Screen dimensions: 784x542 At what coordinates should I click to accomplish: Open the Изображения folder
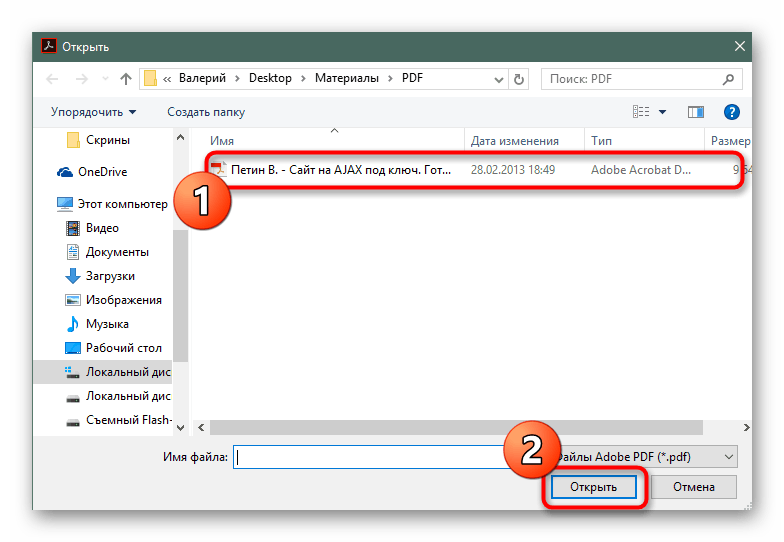pyautogui.click(x=114, y=300)
